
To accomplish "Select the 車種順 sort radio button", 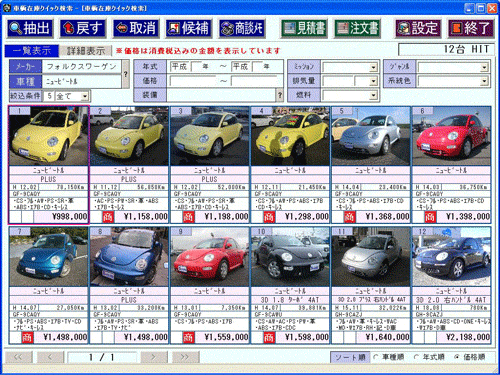I will point(376,357).
